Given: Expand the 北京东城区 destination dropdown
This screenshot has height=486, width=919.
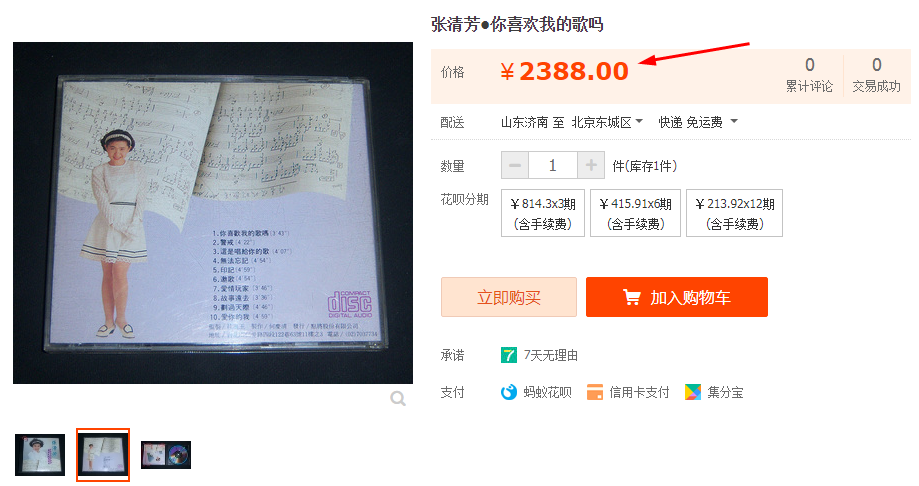Looking at the screenshot, I should 607,122.
